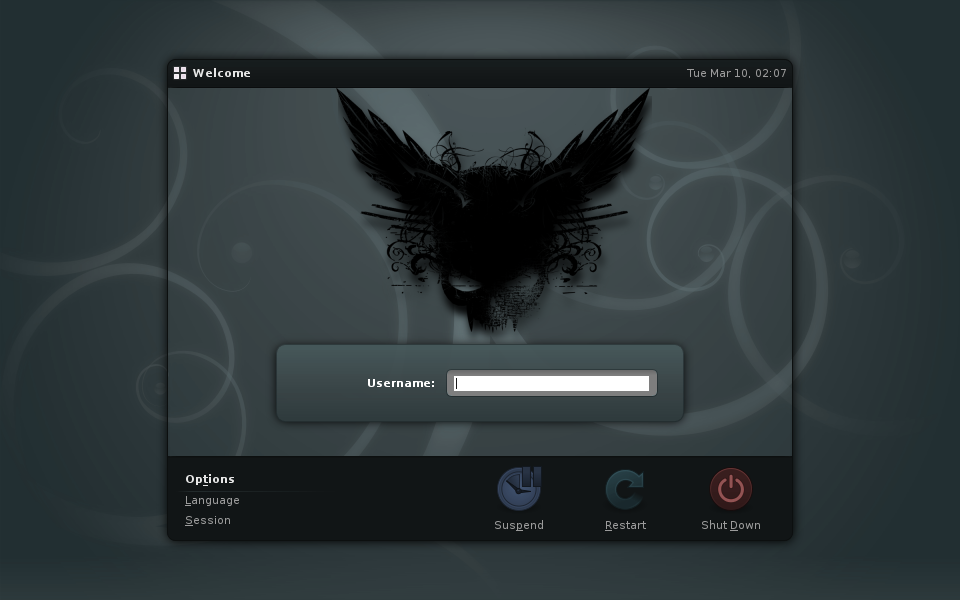Click the Options heading

tap(210, 479)
